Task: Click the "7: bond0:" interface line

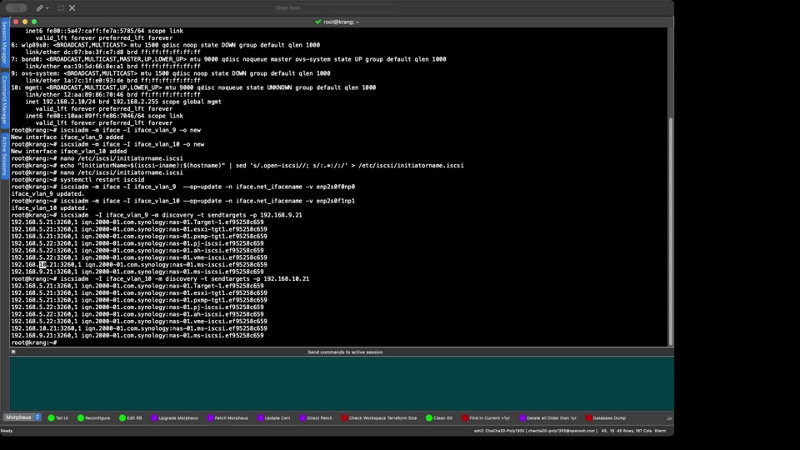Action: coord(229,59)
